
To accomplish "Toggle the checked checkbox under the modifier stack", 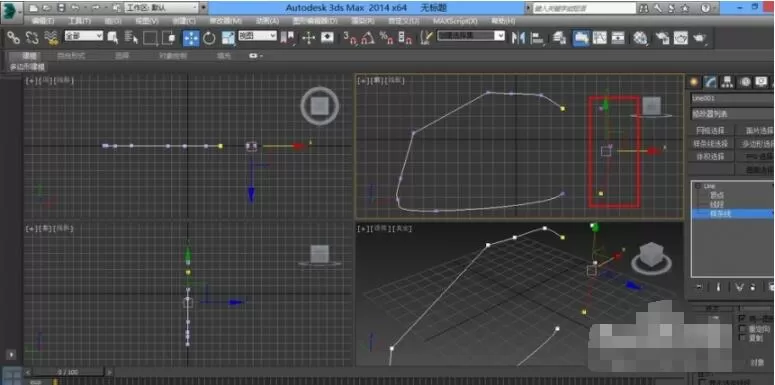I will coord(742,319).
